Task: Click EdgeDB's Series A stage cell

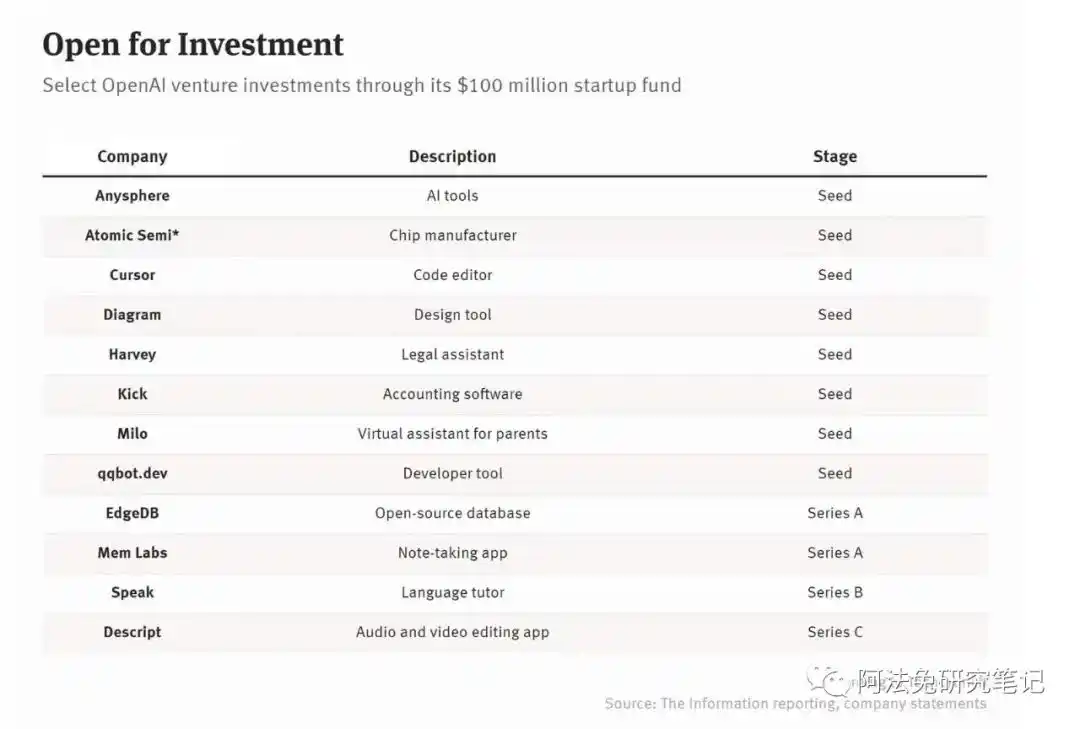Action: coord(834,513)
